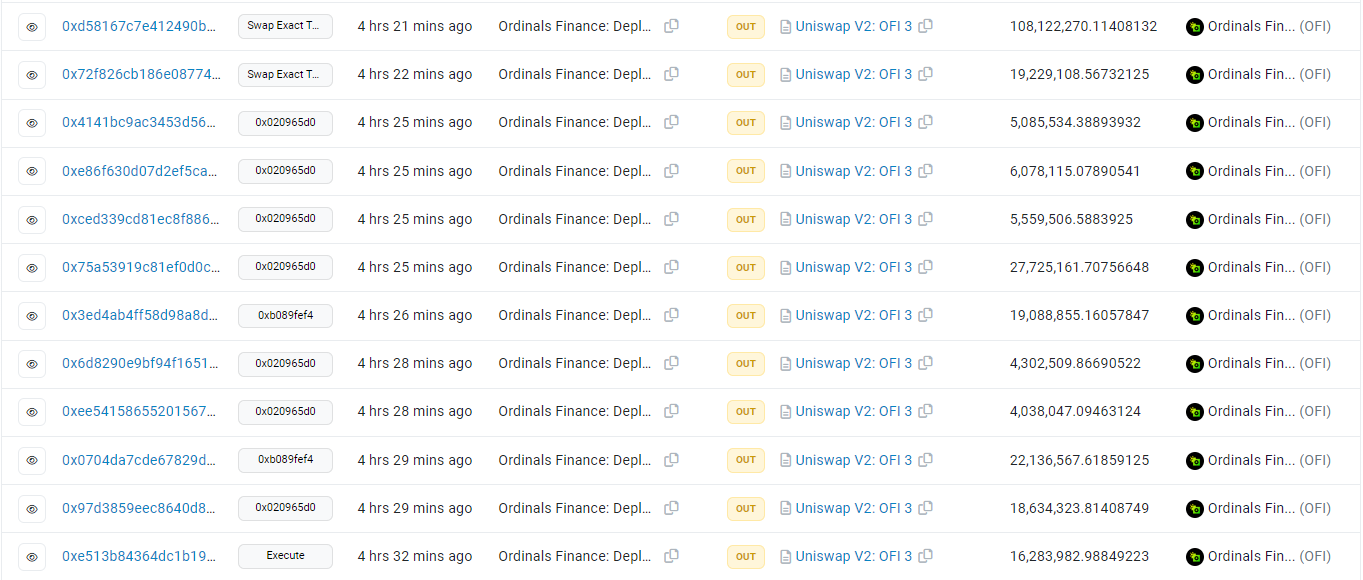This screenshot has height=580, width=1363.
Task: Open transaction 0x72f826cb186e08774 hash link
Action: click(139, 74)
